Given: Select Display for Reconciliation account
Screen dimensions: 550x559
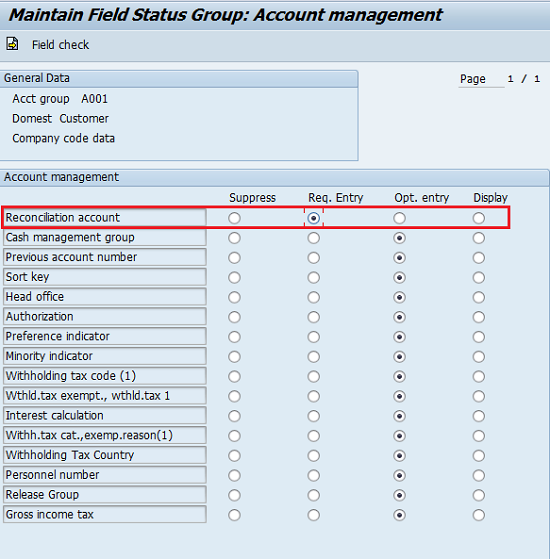Looking at the screenshot, I should pos(479,218).
